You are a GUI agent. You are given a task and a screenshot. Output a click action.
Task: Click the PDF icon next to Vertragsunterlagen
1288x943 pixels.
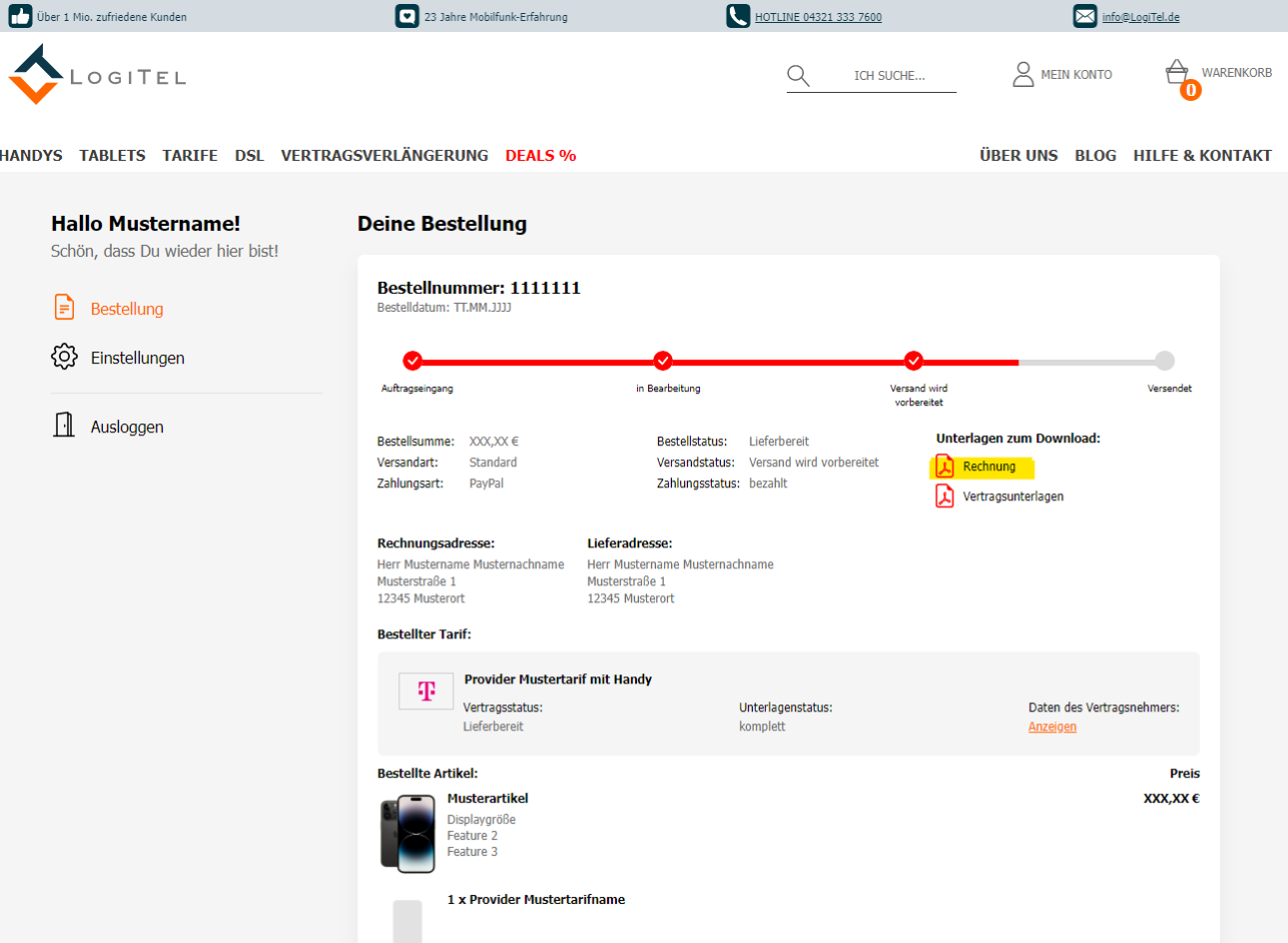(x=945, y=495)
